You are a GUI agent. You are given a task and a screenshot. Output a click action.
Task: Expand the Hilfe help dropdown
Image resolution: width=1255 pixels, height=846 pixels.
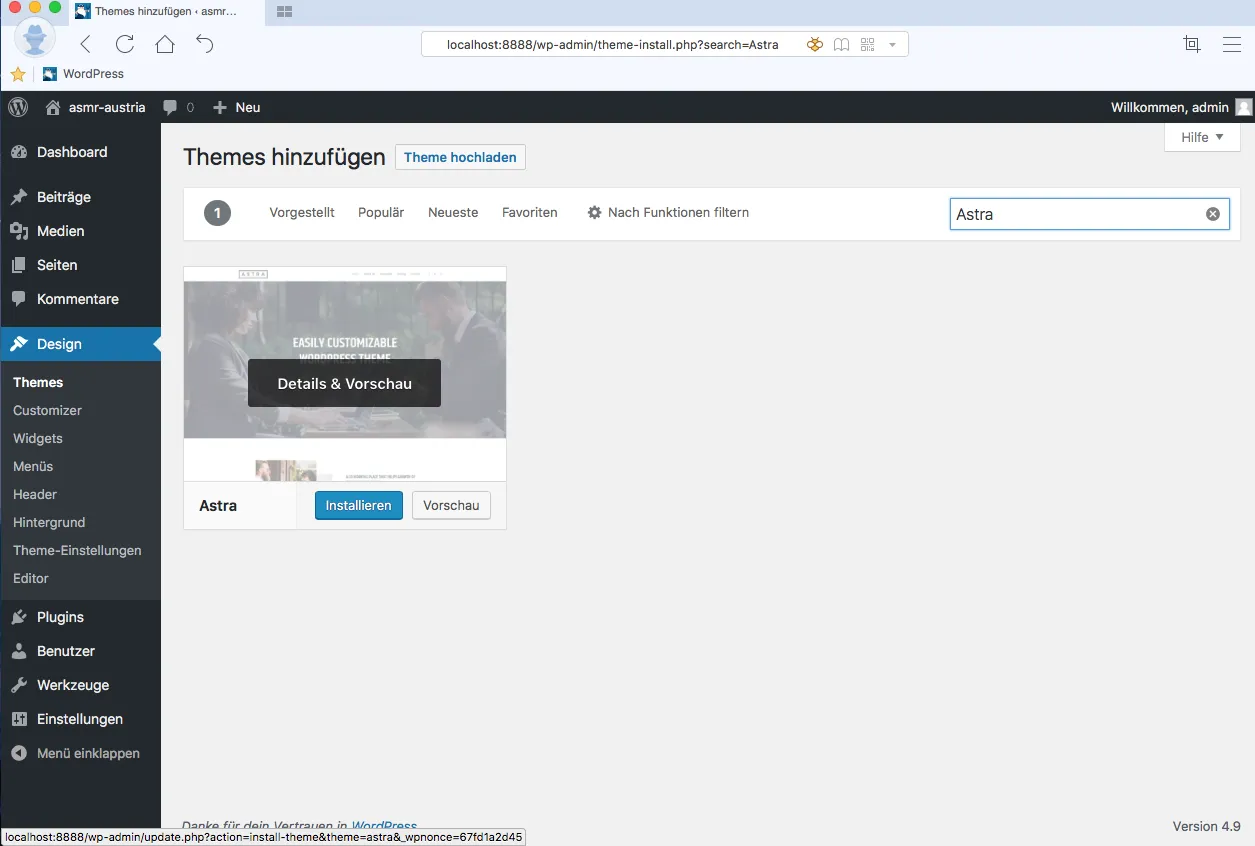(x=1202, y=137)
